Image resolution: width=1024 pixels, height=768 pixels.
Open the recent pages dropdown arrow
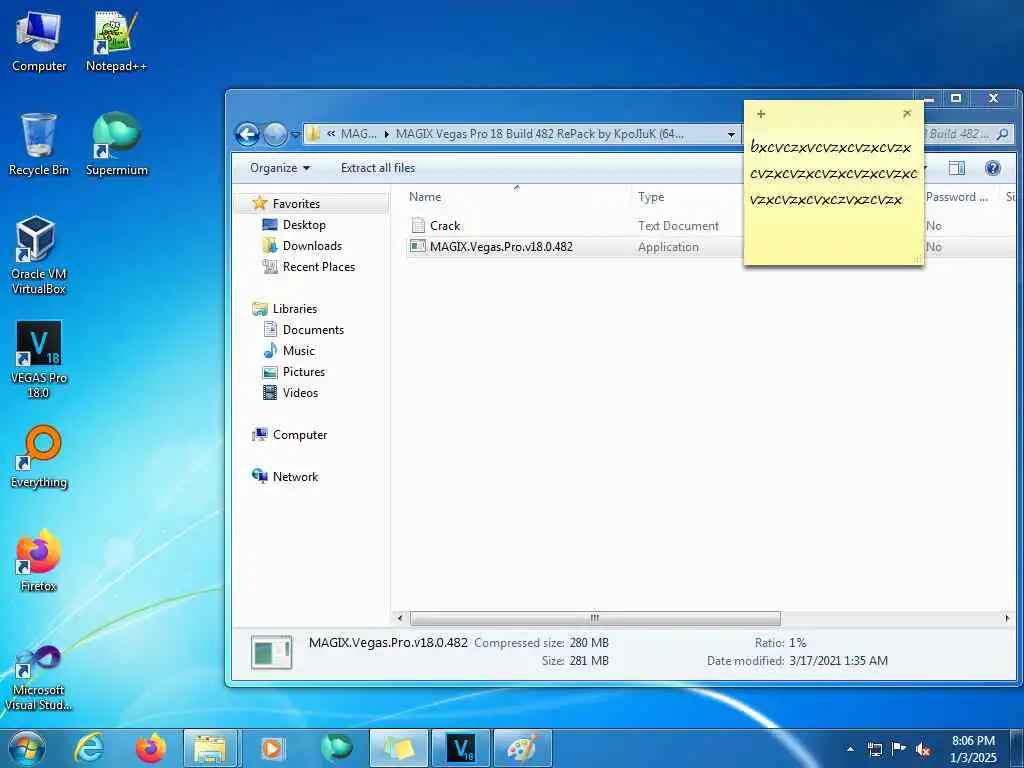pos(295,135)
